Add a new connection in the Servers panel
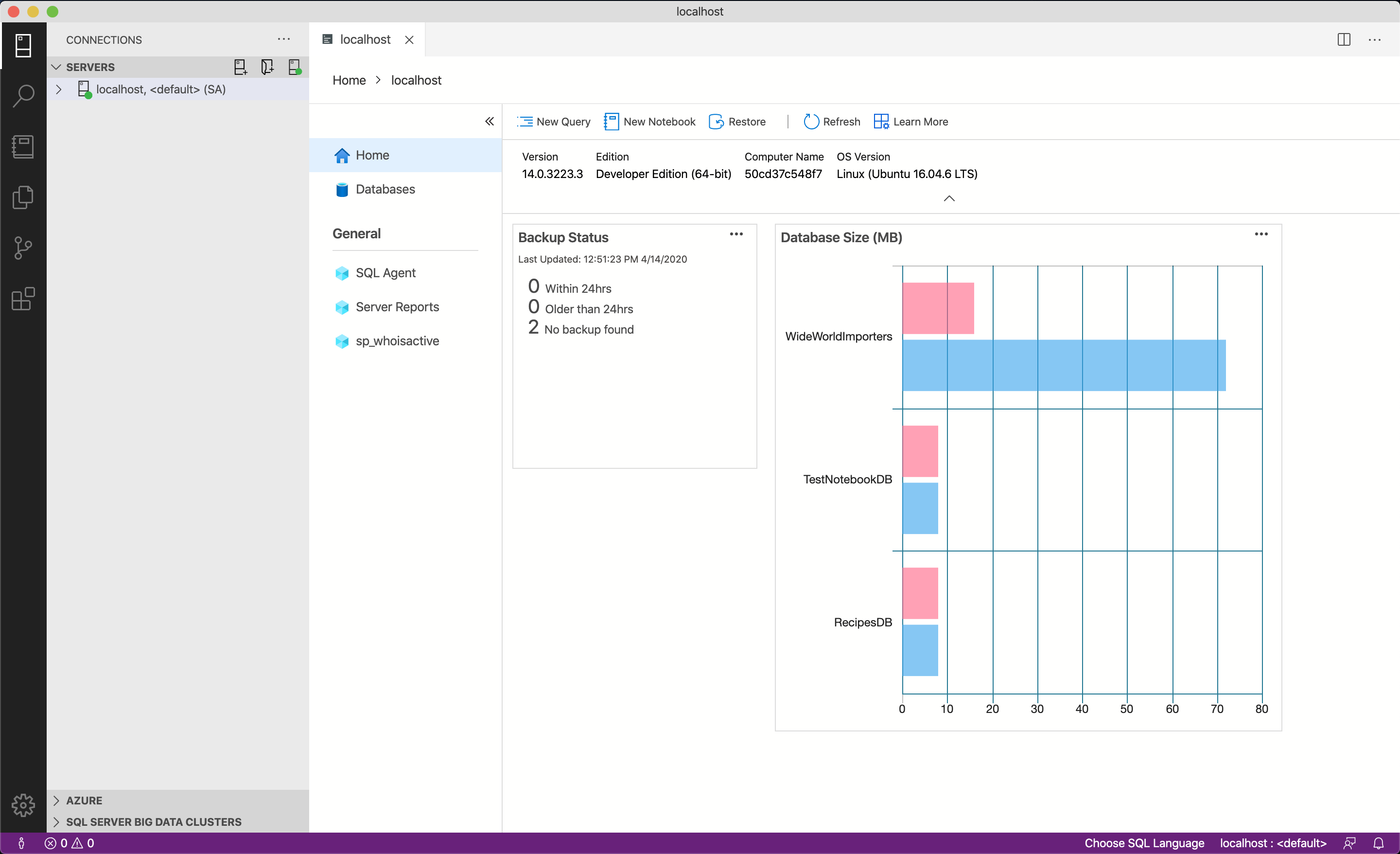 240,67
